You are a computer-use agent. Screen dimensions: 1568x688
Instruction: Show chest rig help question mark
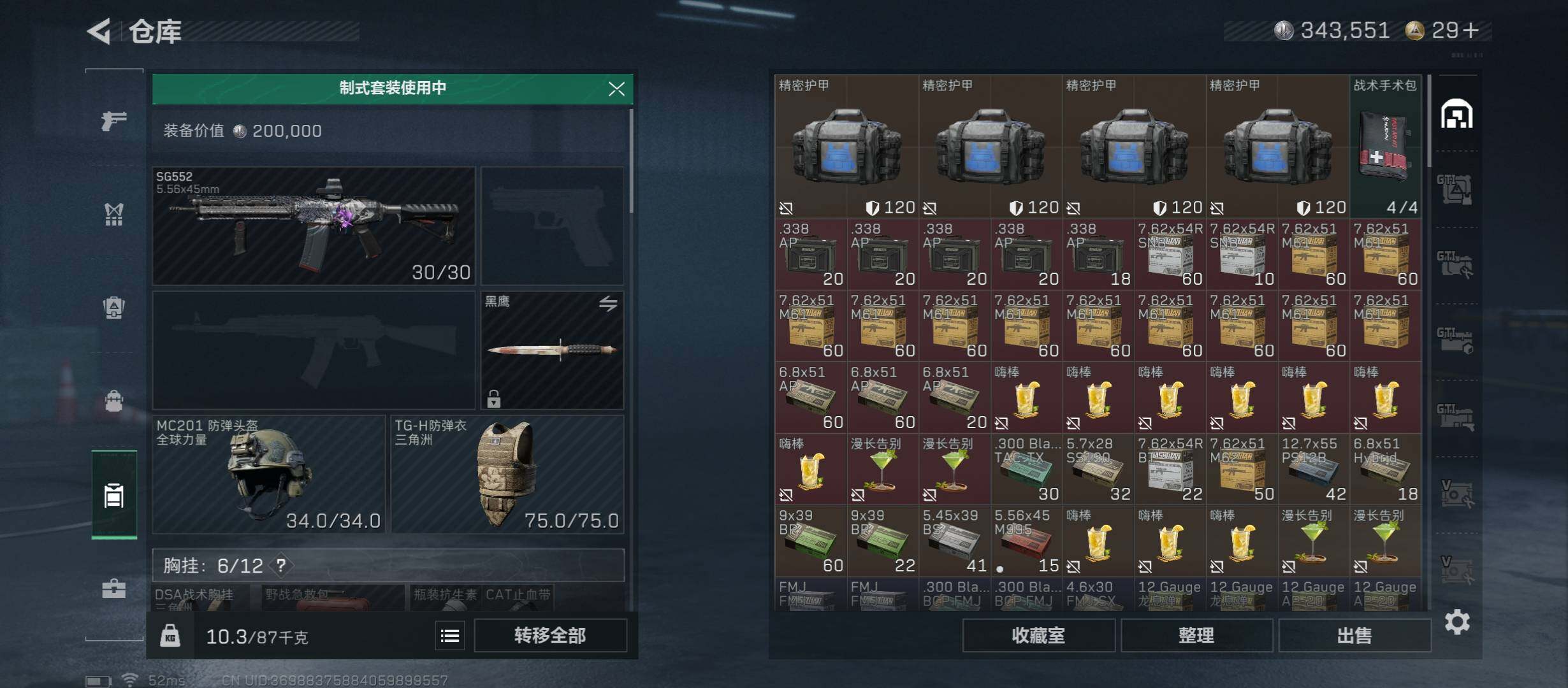pyautogui.click(x=280, y=564)
